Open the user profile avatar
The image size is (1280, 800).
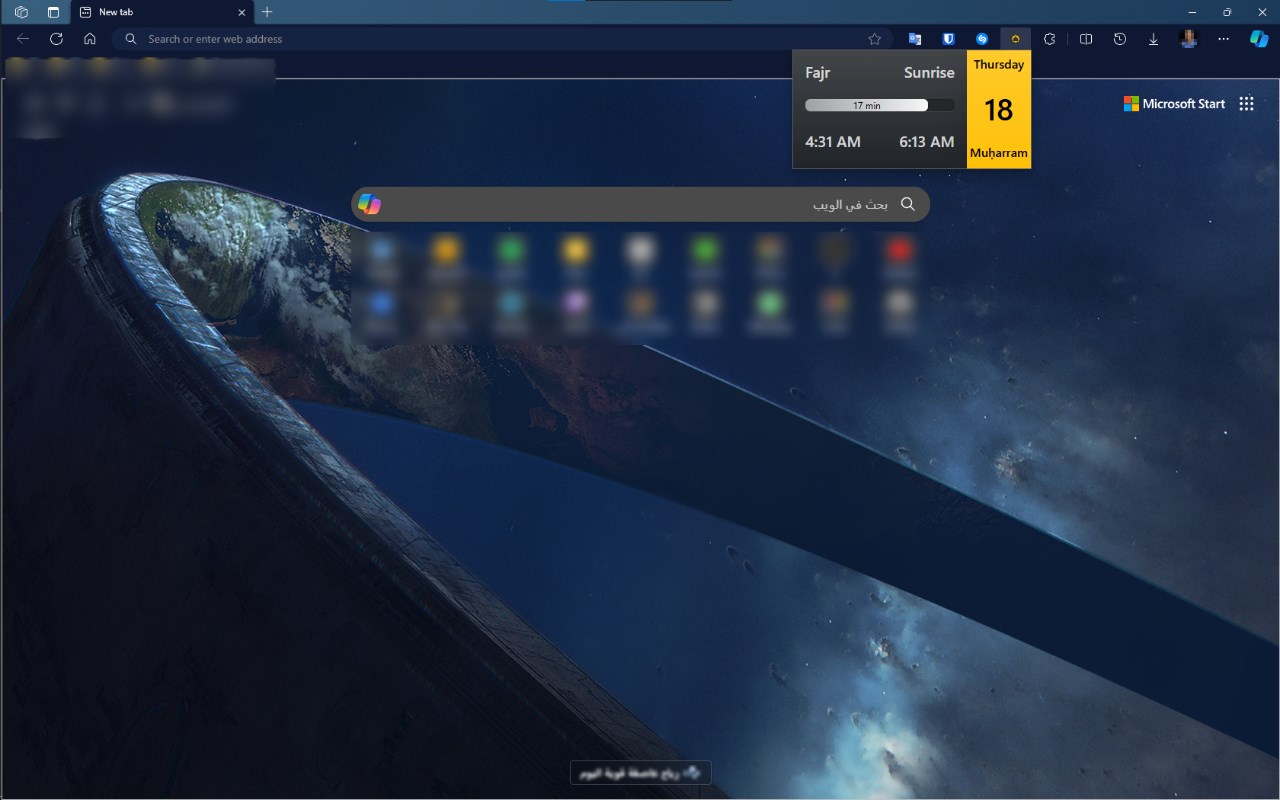point(1188,39)
